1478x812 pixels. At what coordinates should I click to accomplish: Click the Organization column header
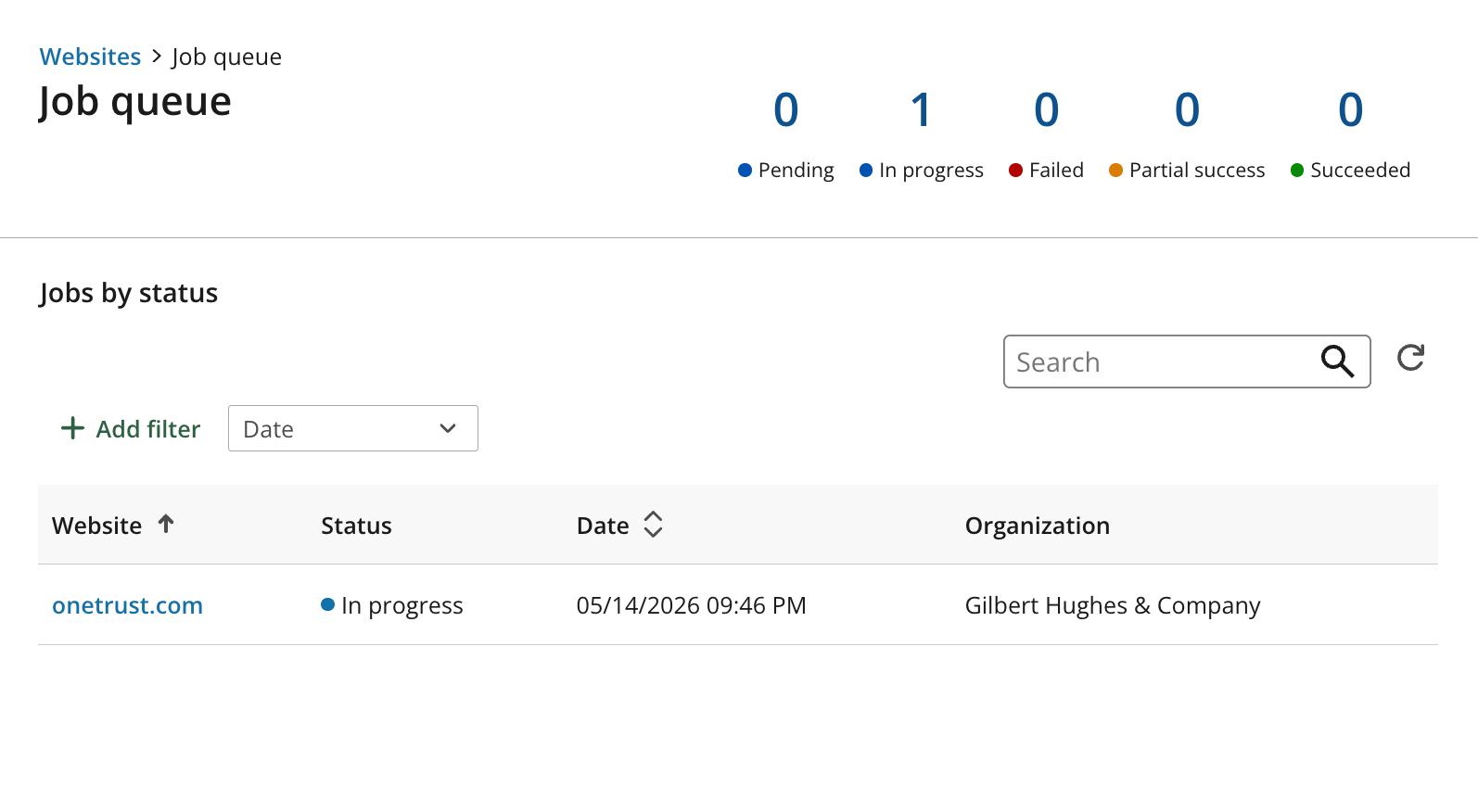(1037, 526)
